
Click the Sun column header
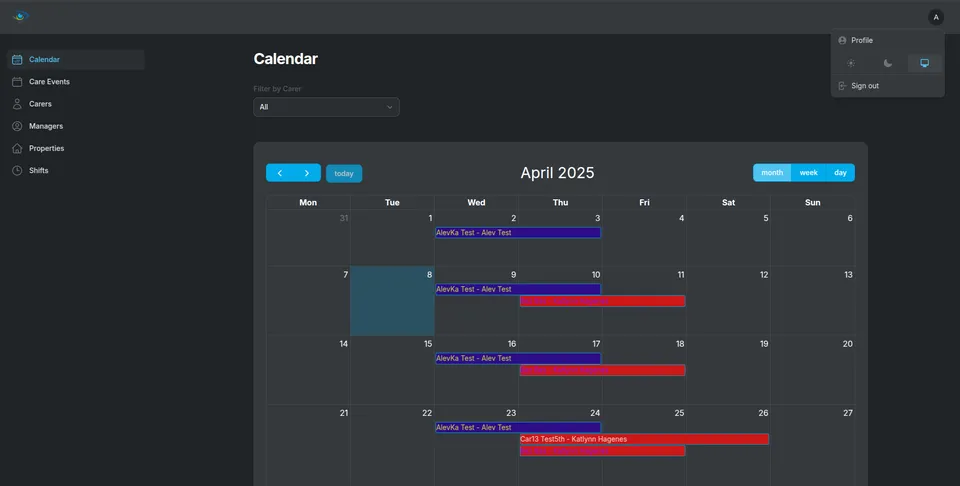click(x=812, y=203)
